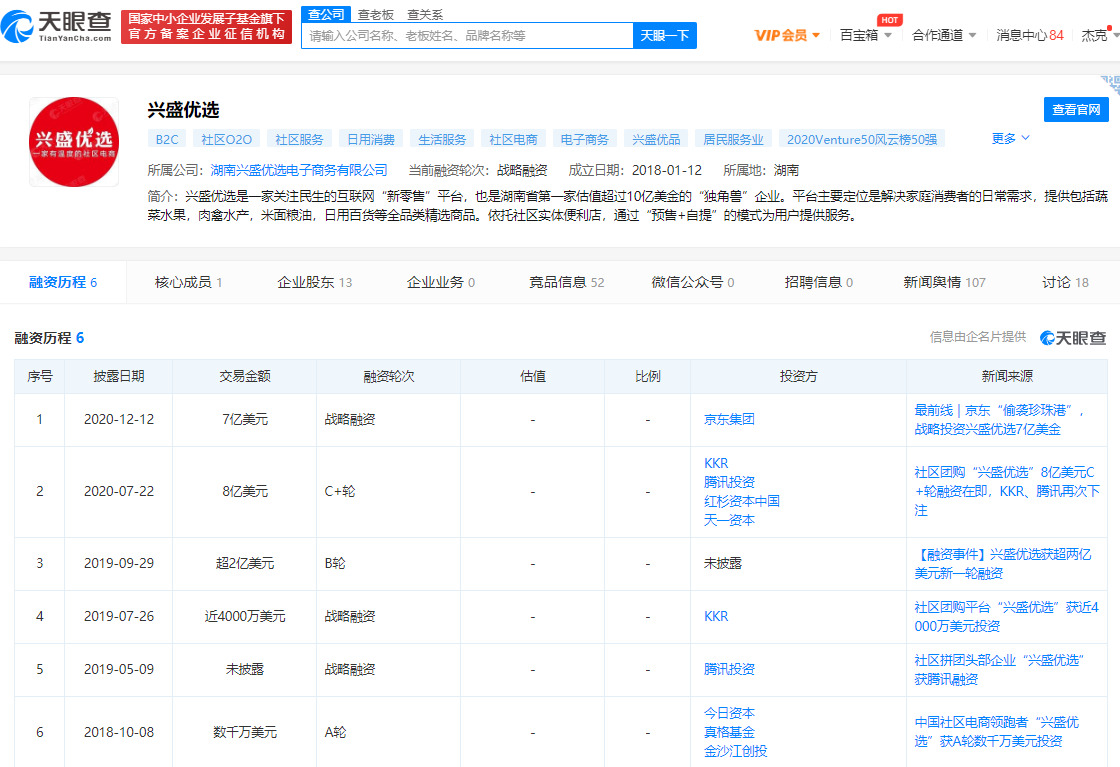The height and width of the screenshot is (767, 1120).
Task: Click the 交易金额 column header
Action: point(244,376)
